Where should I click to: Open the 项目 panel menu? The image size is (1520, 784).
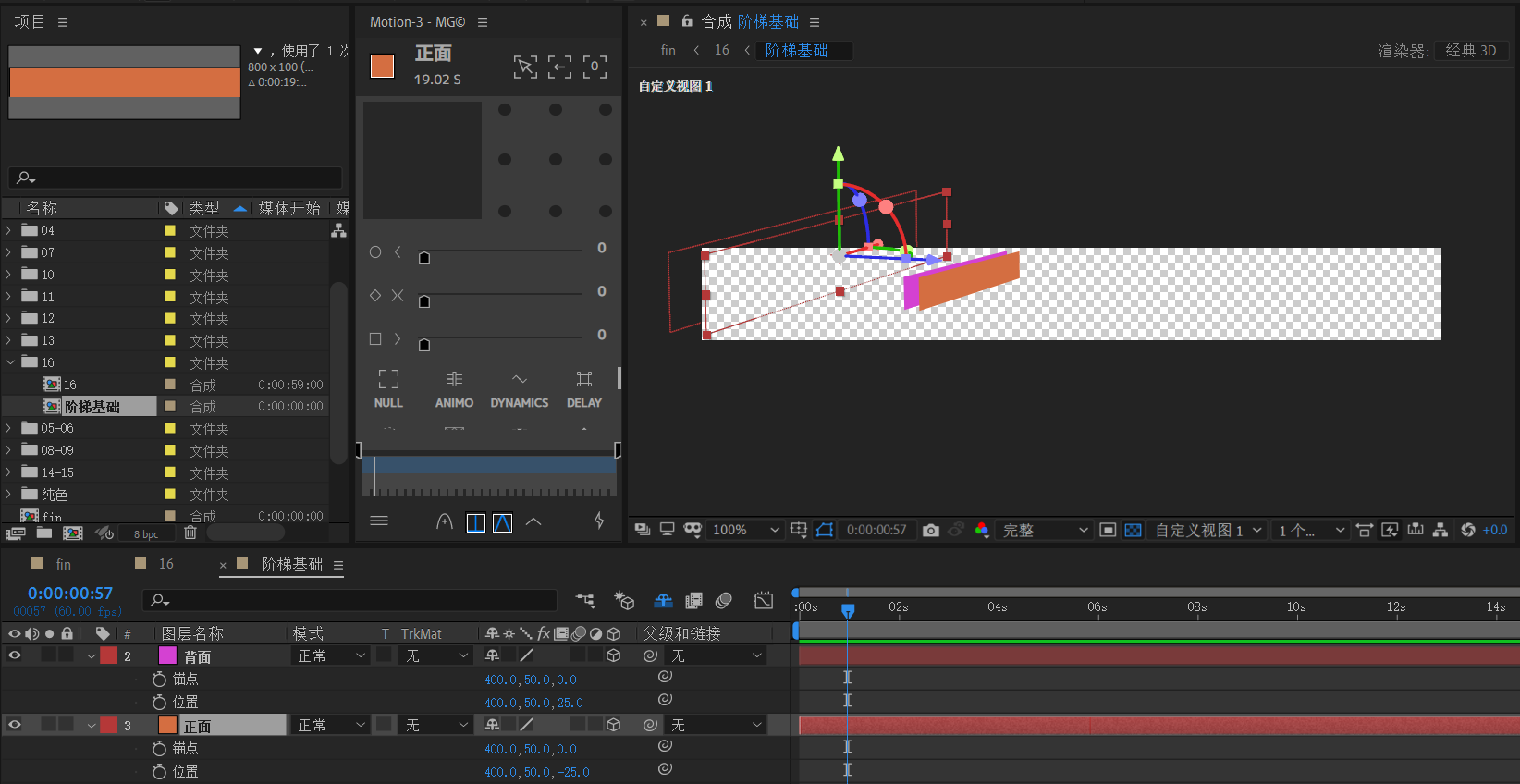point(63,22)
